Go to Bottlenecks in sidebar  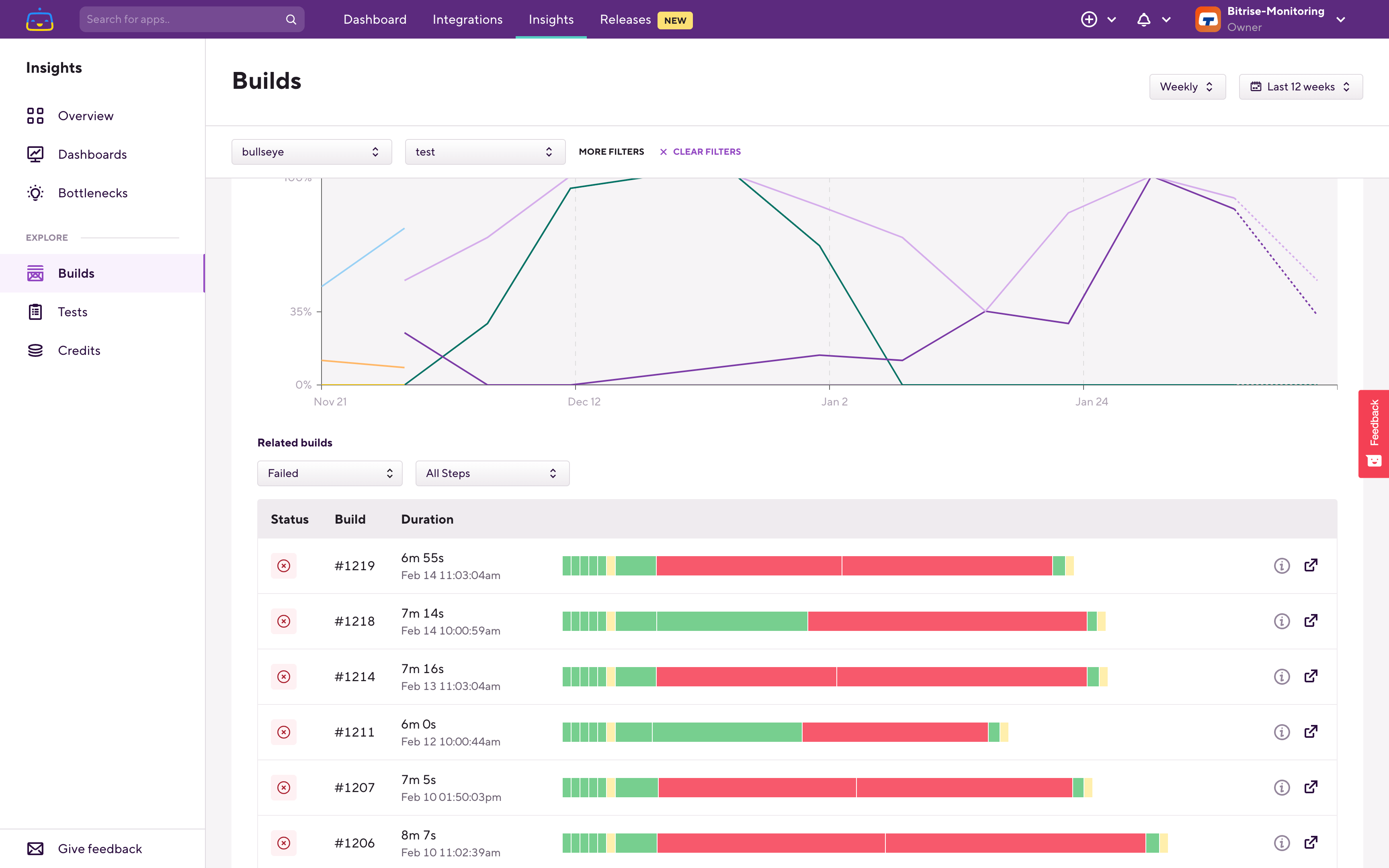[x=92, y=193]
